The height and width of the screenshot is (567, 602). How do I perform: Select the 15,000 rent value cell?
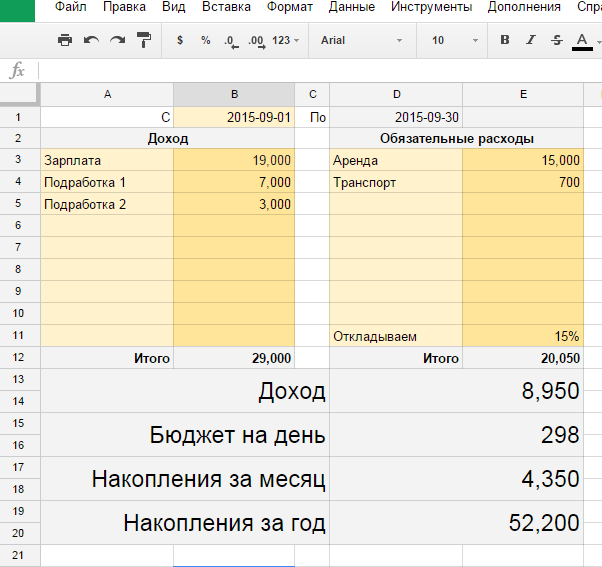(x=523, y=160)
